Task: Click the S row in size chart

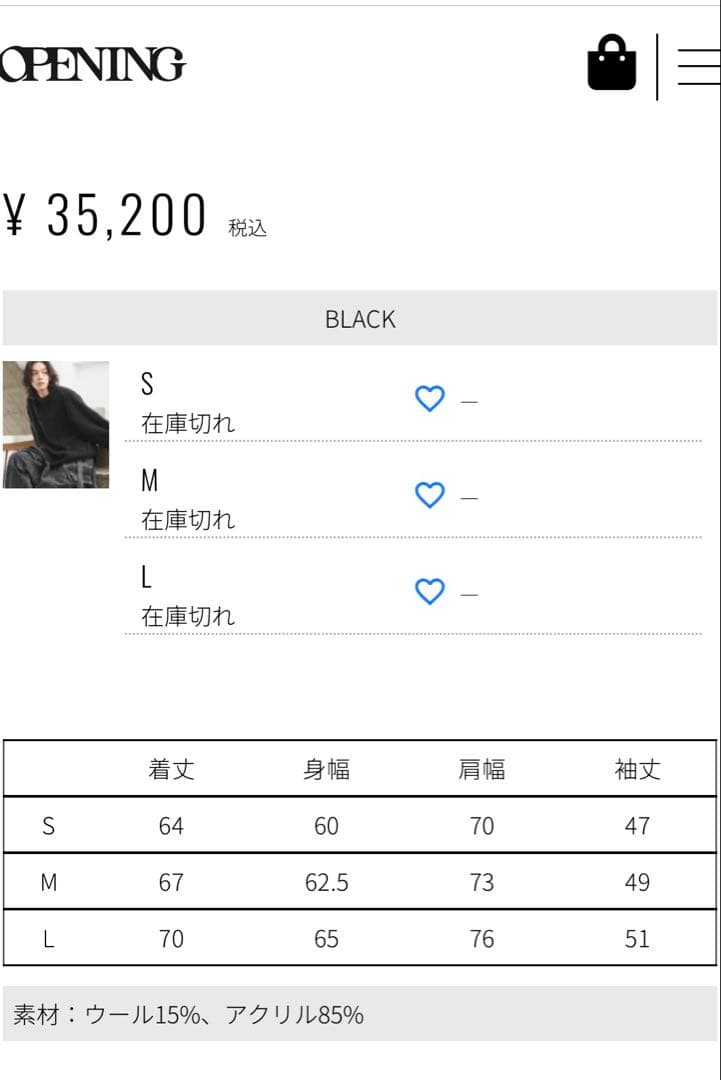Action: (x=49, y=826)
